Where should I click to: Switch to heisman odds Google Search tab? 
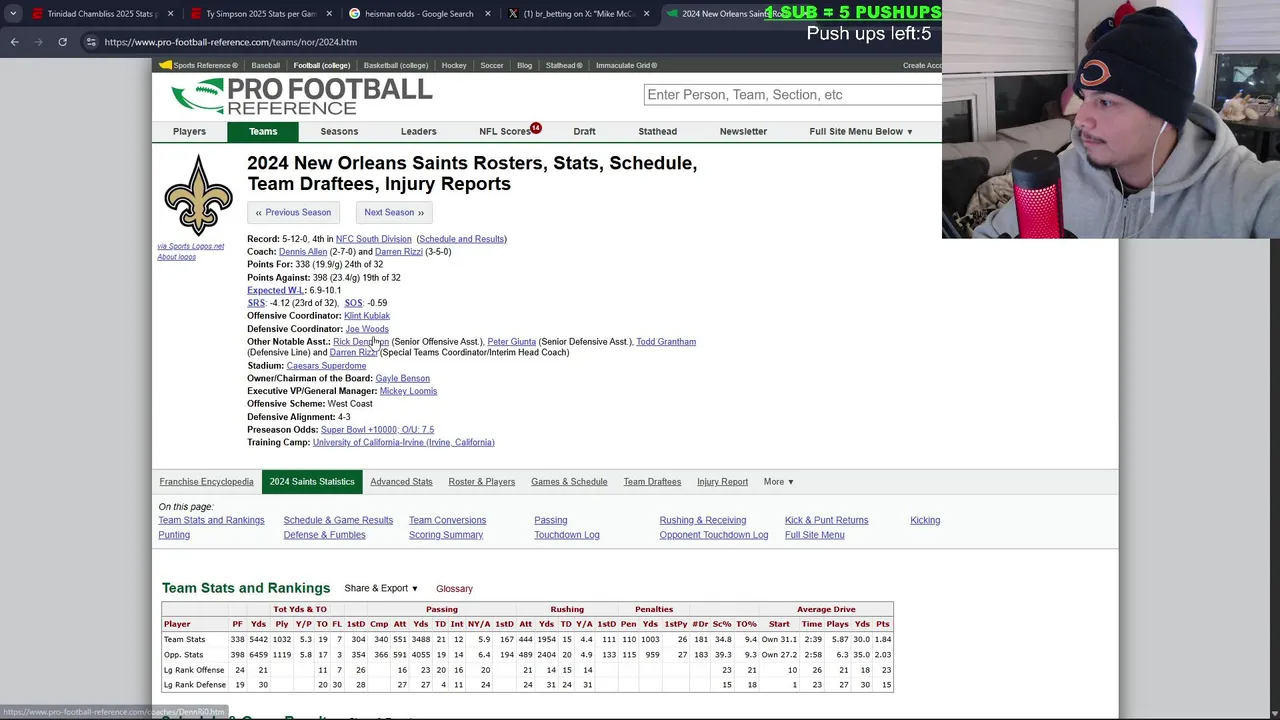click(418, 14)
